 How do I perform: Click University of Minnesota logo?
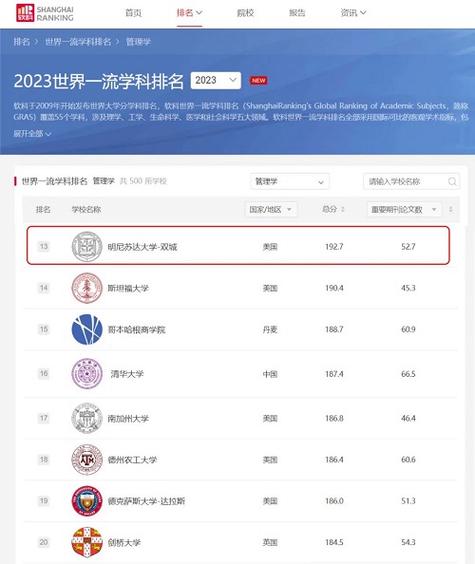click(x=87, y=246)
